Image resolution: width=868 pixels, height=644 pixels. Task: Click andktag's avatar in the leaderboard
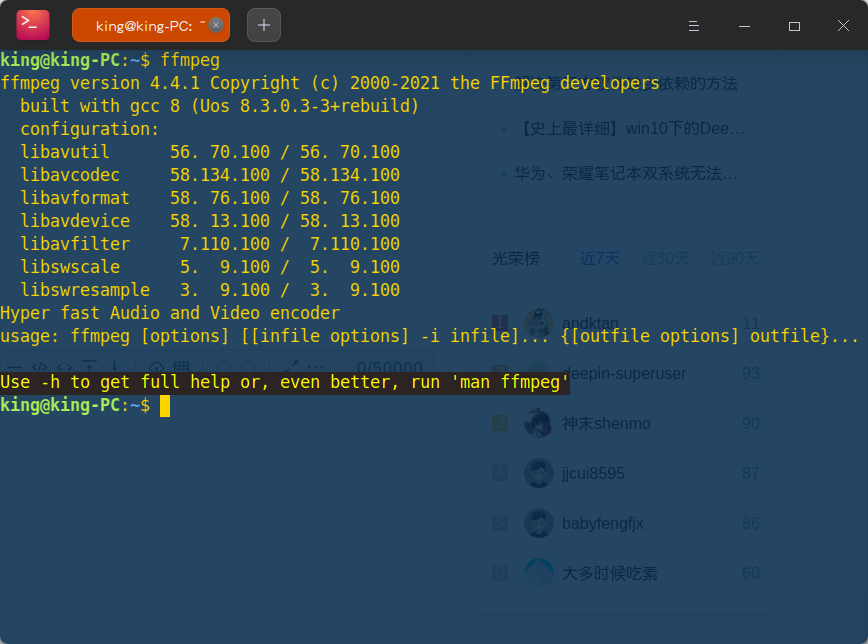point(538,323)
